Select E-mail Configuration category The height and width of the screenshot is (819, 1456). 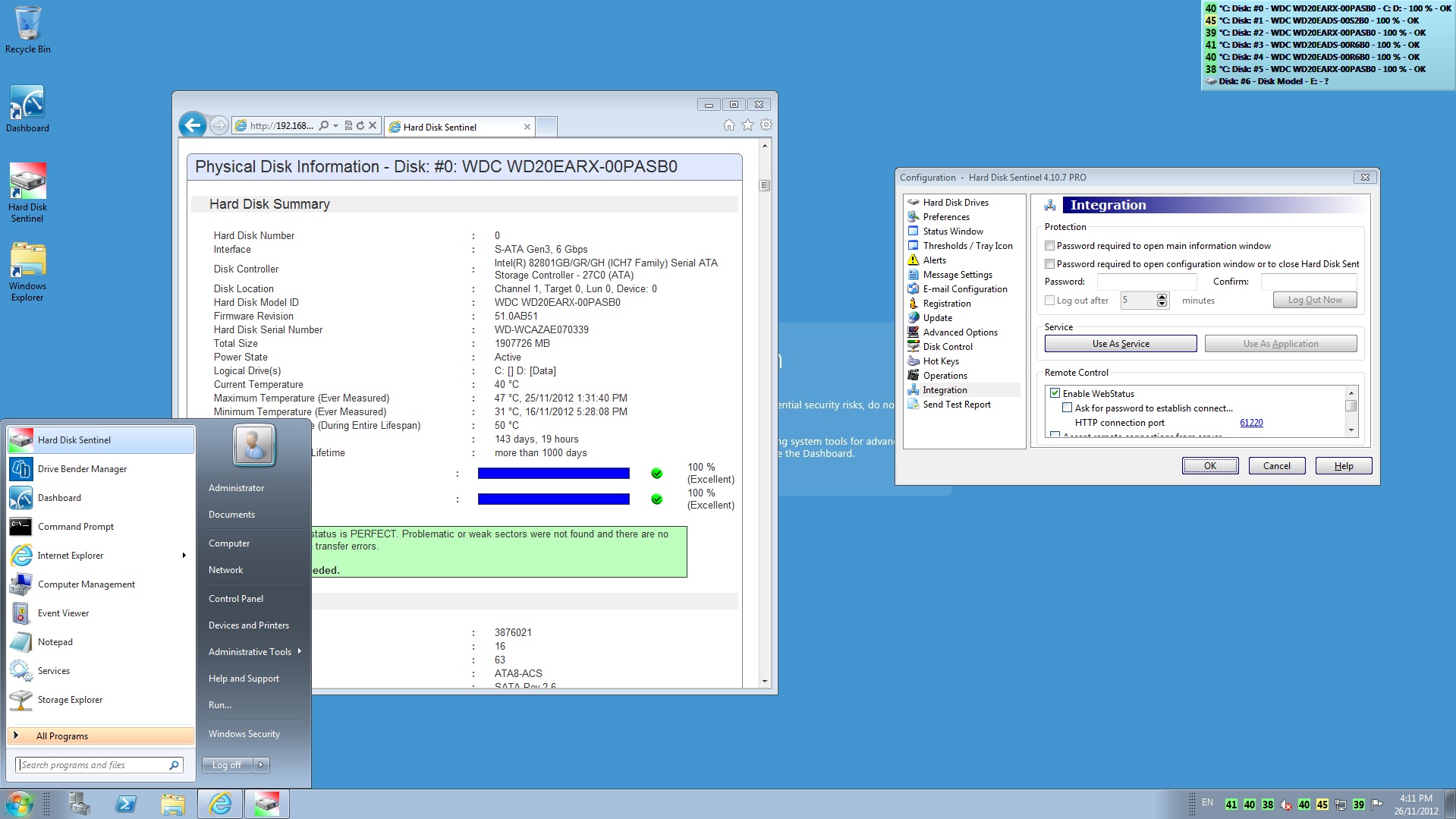(x=964, y=289)
